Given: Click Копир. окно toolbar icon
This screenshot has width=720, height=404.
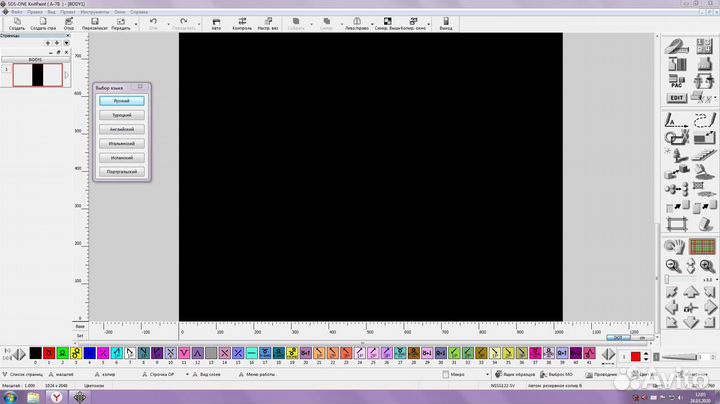Looking at the screenshot, I should tap(413, 24).
